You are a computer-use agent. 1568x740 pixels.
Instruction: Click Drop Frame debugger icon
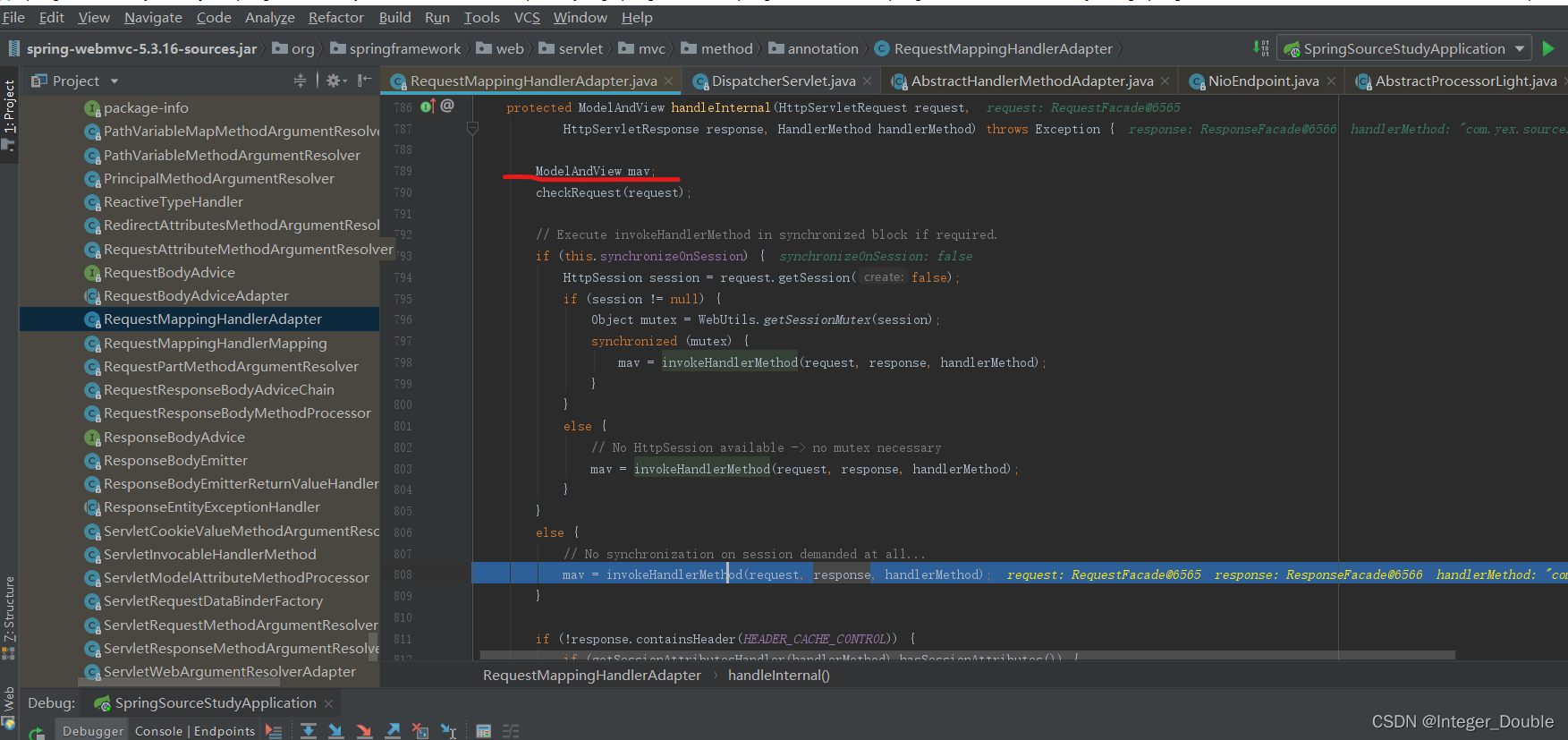tap(420, 731)
